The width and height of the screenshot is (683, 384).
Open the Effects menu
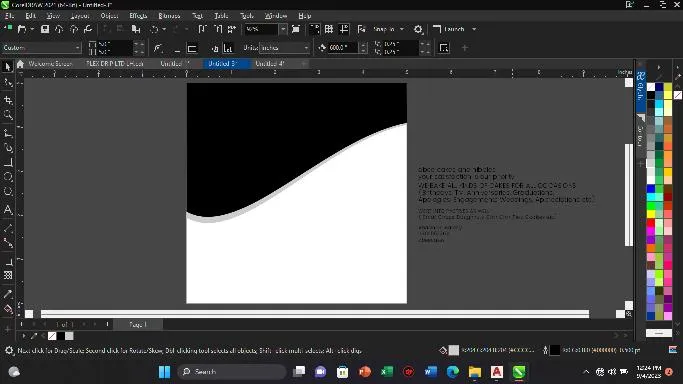pos(138,16)
